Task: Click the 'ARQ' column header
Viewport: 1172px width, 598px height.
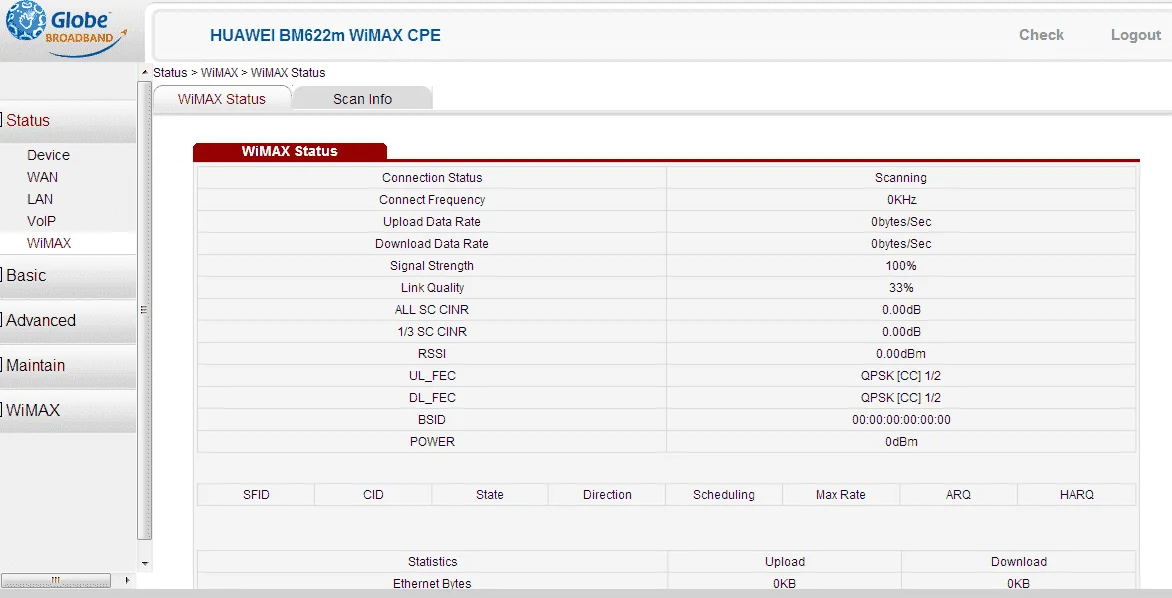Action: (x=958, y=495)
